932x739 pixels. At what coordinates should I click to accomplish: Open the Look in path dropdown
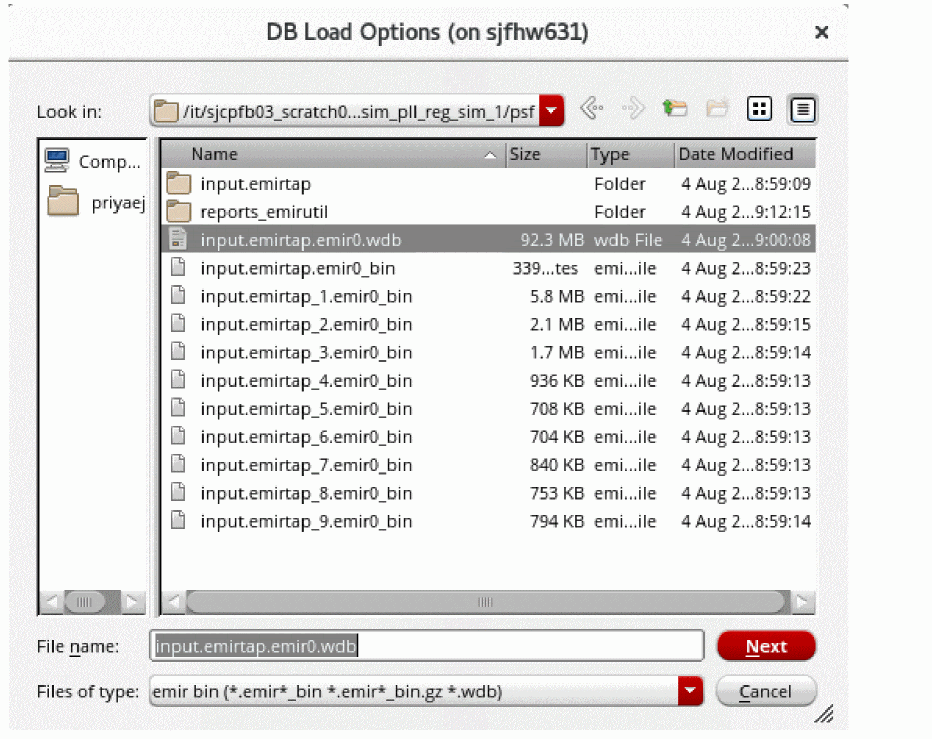click(x=552, y=110)
